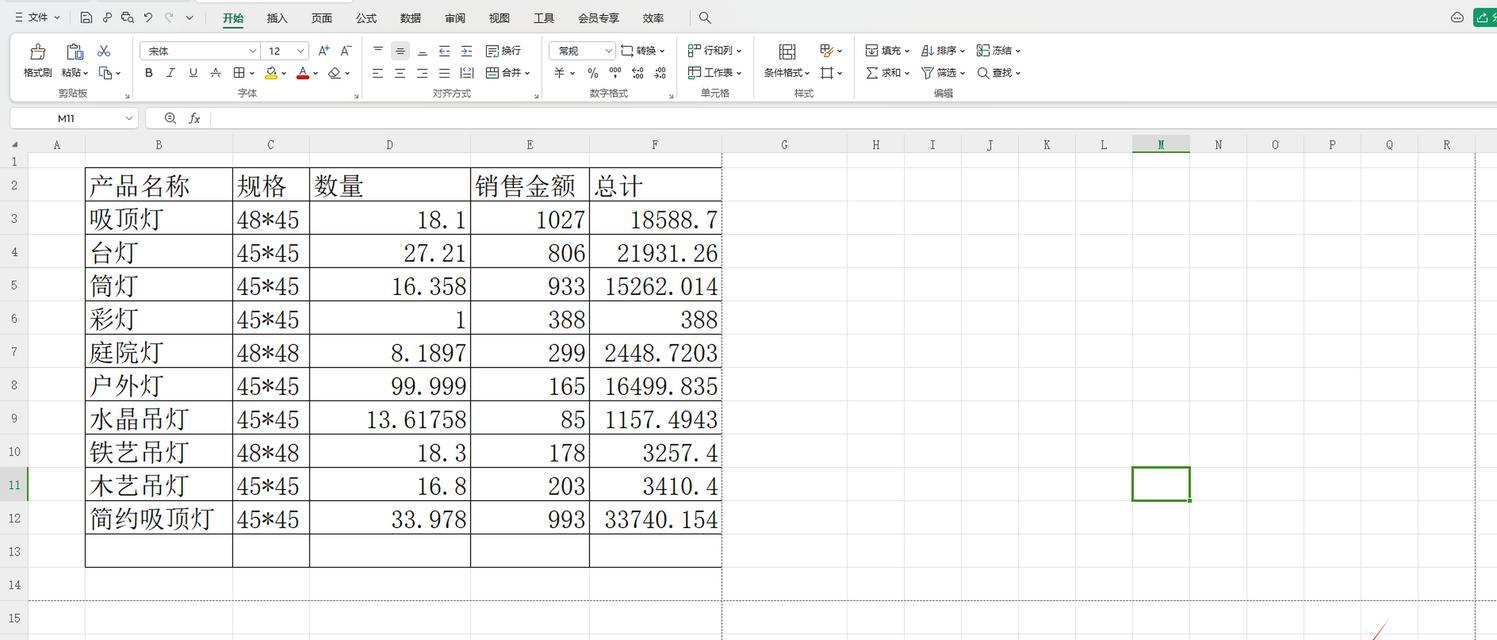This screenshot has width=1497, height=640.
Task: Open the File (文件) menu
Action: pos(37,18)
